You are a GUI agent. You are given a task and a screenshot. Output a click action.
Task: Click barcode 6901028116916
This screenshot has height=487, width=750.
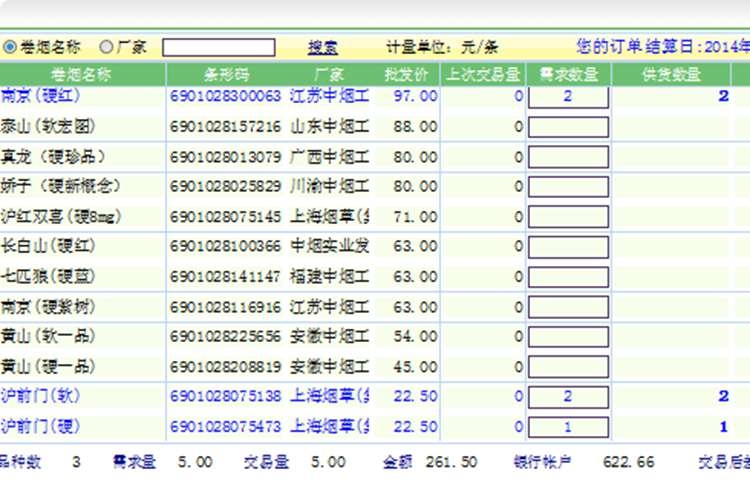tap(225, 307)
